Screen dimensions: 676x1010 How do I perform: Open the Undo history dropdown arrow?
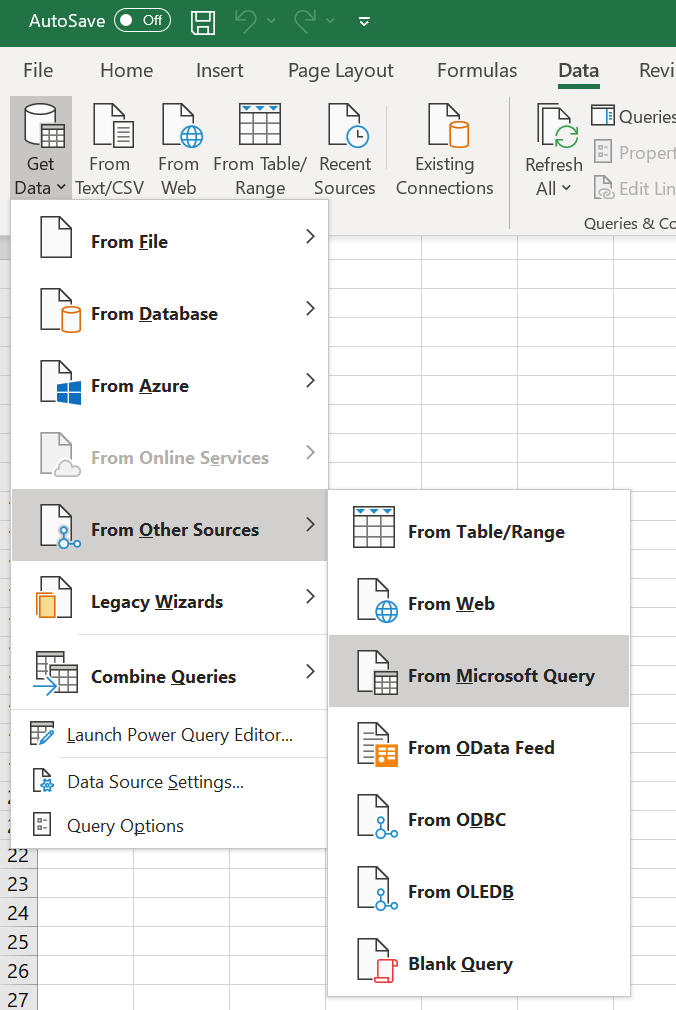pos(271,21)
